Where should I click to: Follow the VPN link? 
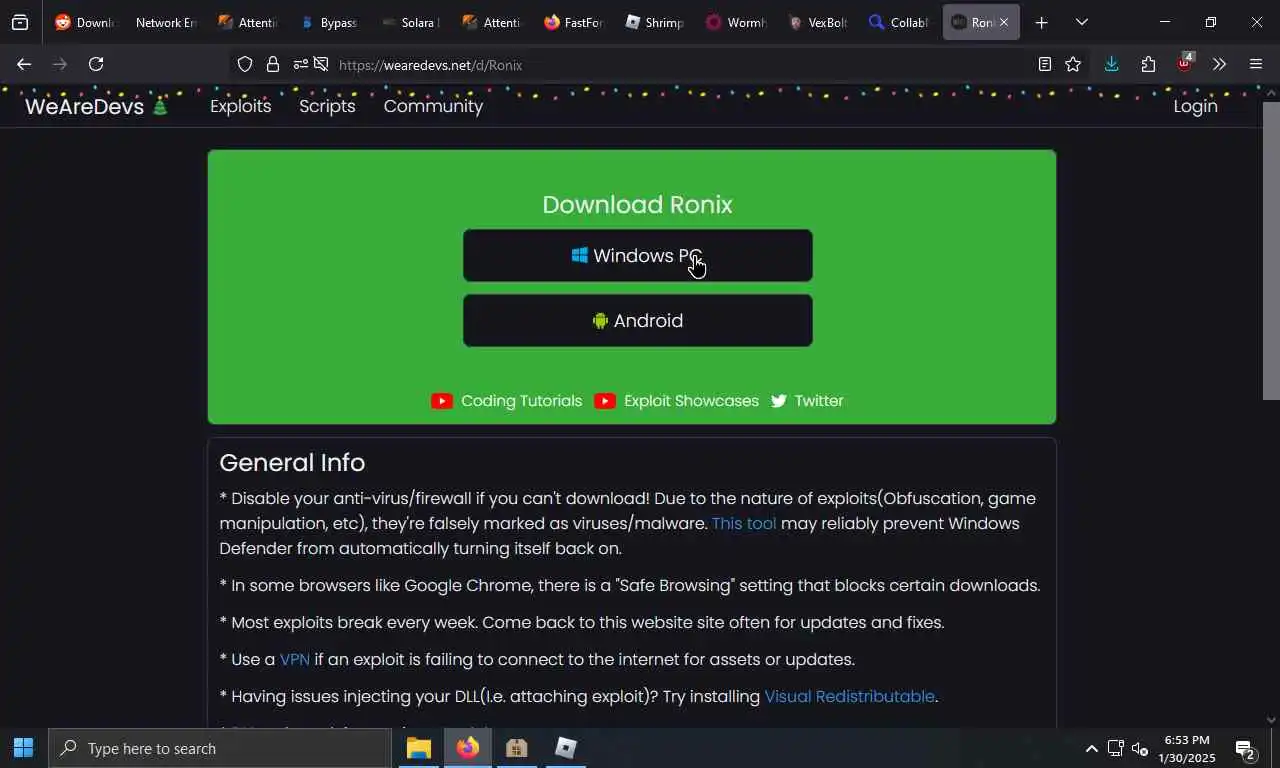point(295,660)
